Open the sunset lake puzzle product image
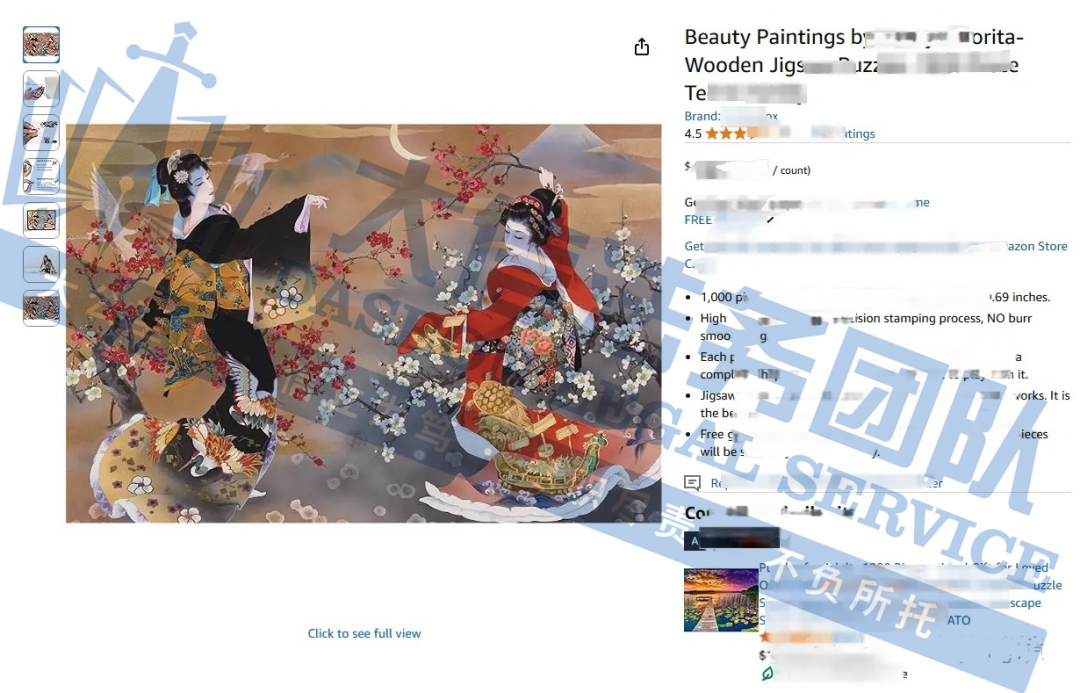 click(720, 600)
